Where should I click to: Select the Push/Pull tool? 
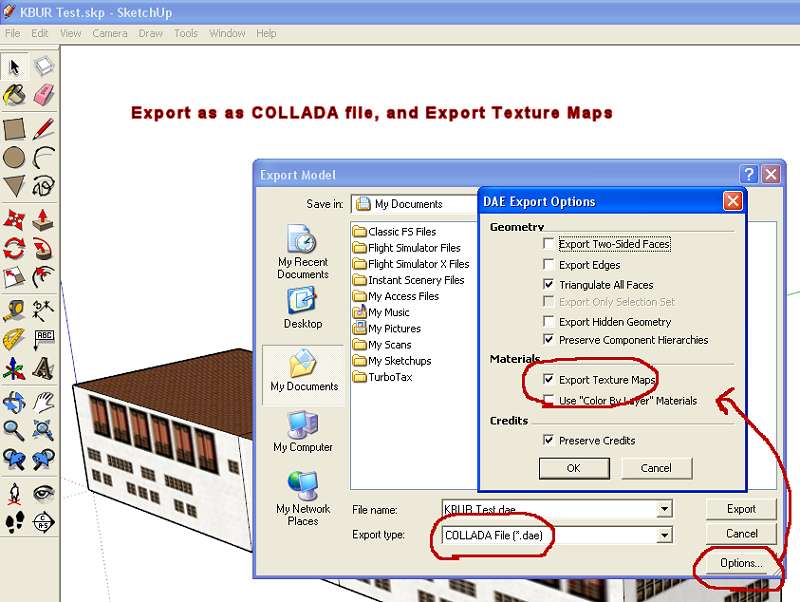point(43,220)
